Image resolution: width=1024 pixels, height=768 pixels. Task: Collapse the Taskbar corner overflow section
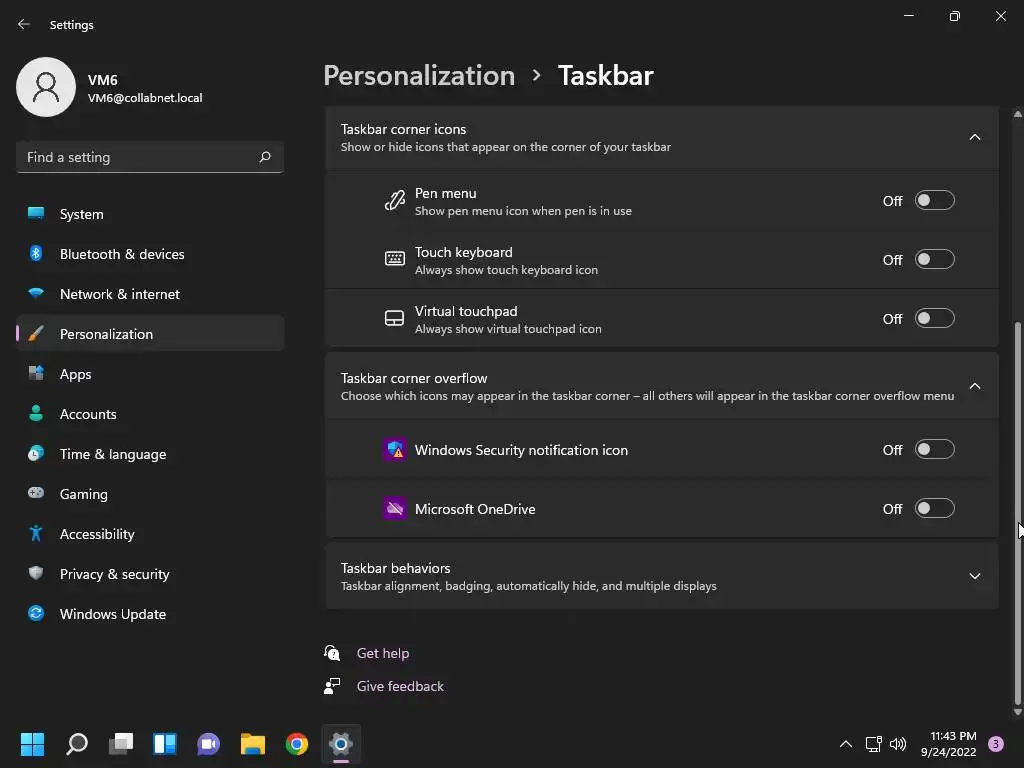point(974,386)
